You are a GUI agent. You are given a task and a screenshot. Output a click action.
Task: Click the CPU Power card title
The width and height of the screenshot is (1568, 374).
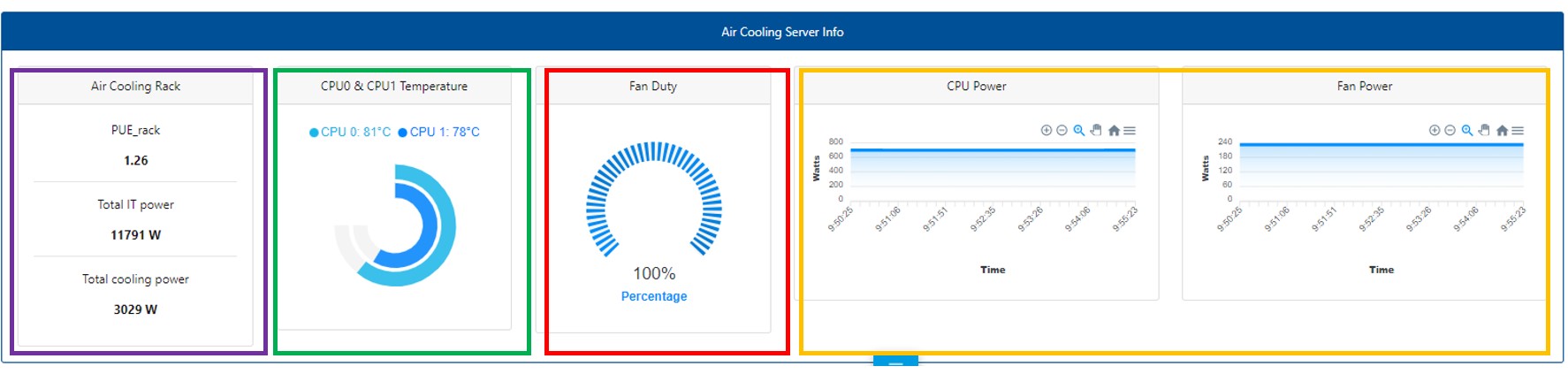(977, 86)
